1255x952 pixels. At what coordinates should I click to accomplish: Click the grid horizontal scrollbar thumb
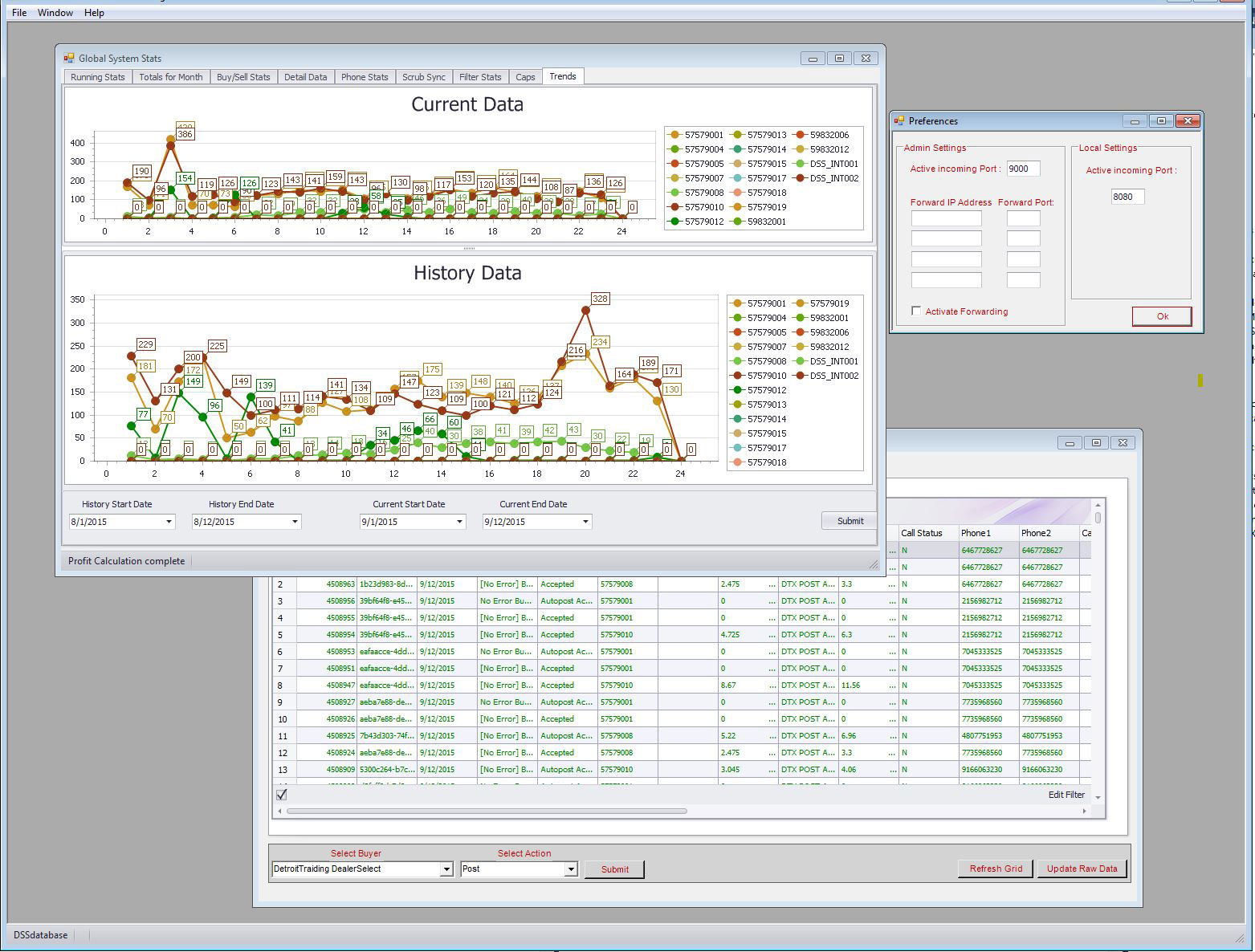pos(487,811)
